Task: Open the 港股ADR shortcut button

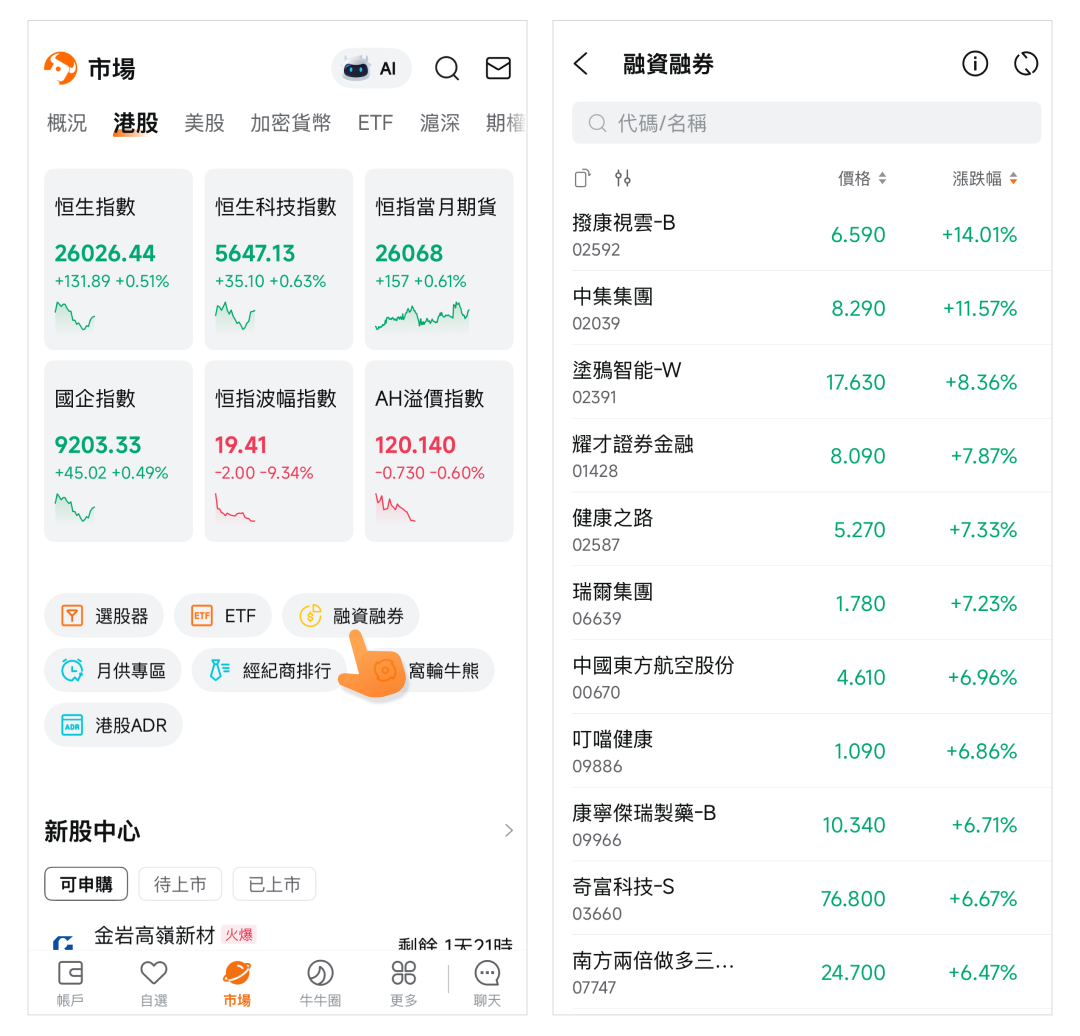Action: (x=113, y=725)
